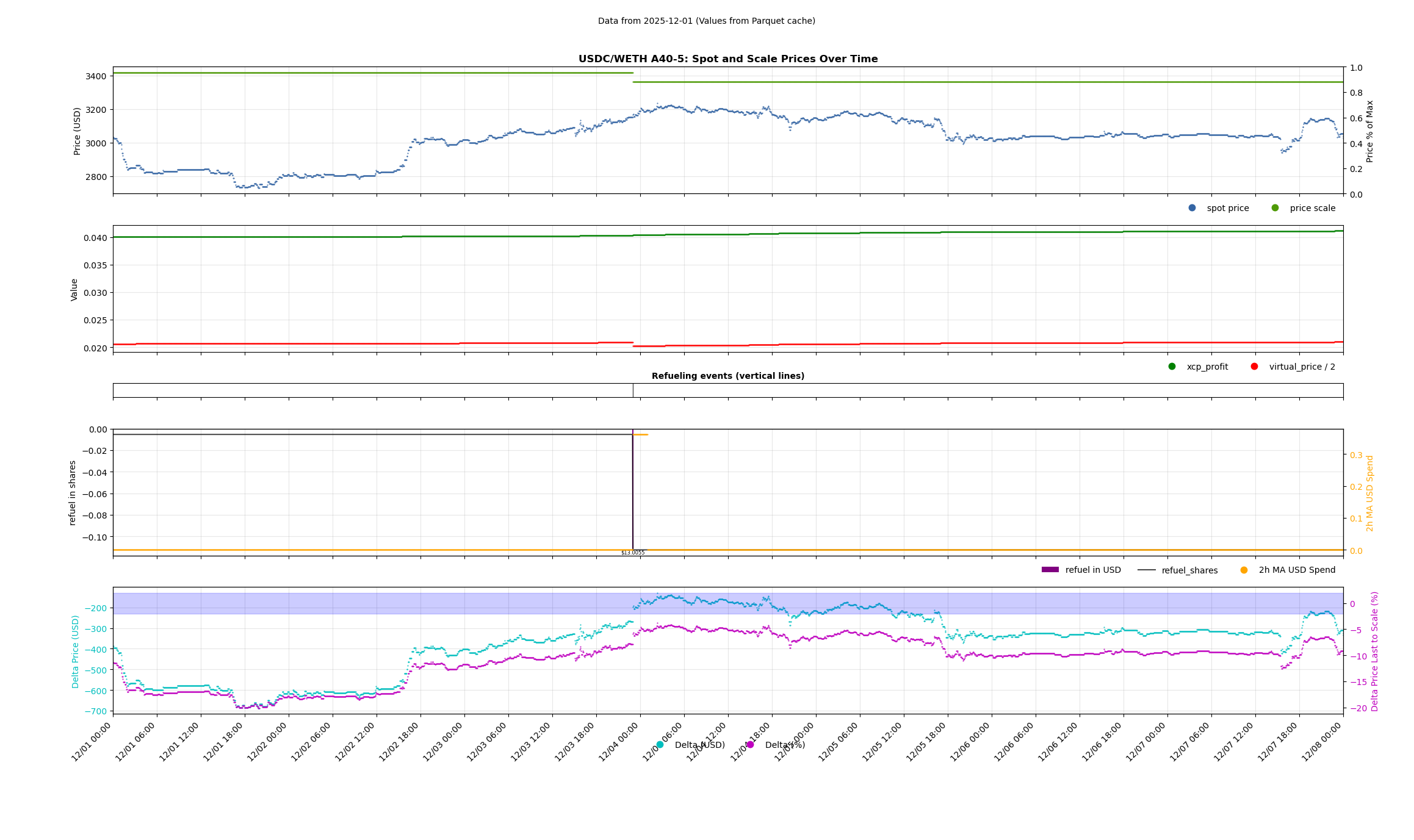Click the 2h MA USD Spend axis label
Image resolution: width=1414 pixels, height=840 pixels.
[1369, 493]
